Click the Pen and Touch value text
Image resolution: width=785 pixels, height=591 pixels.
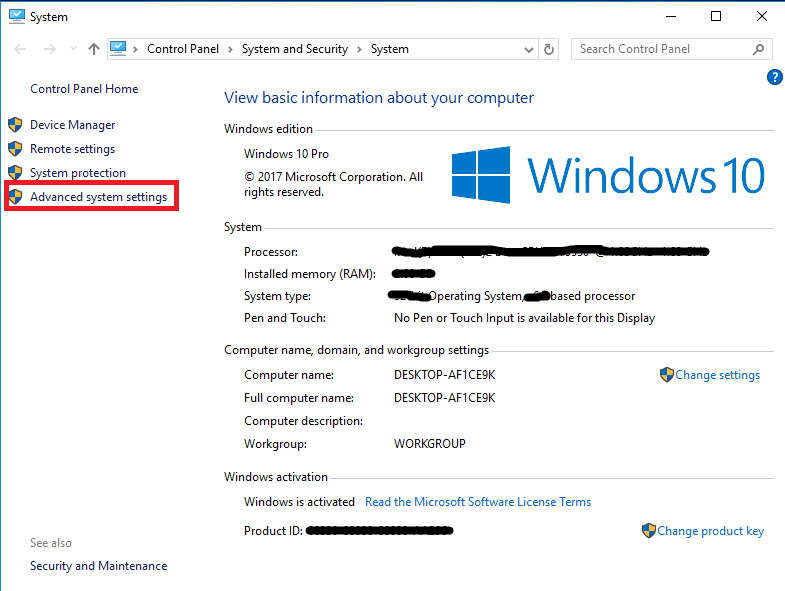(524, 318)
